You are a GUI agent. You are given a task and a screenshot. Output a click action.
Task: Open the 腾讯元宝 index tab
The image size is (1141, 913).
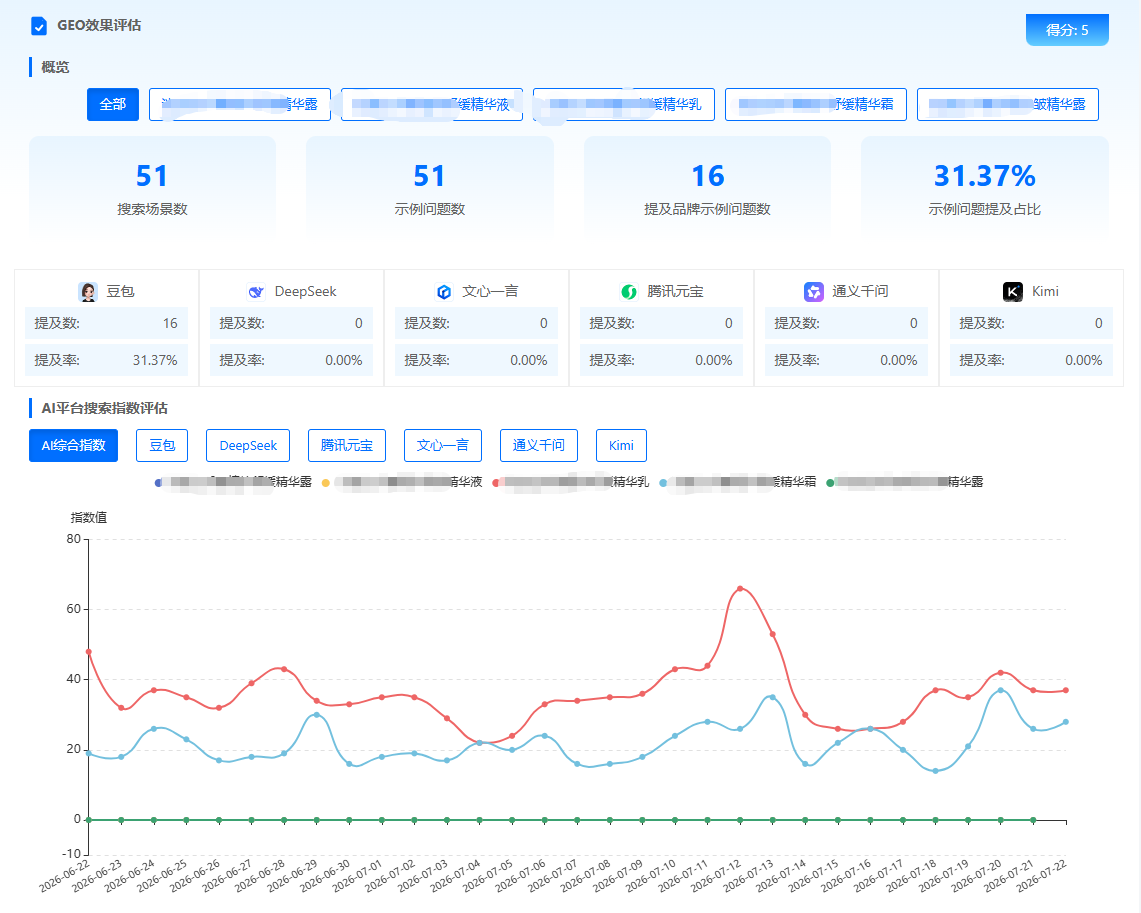point(346,445)
